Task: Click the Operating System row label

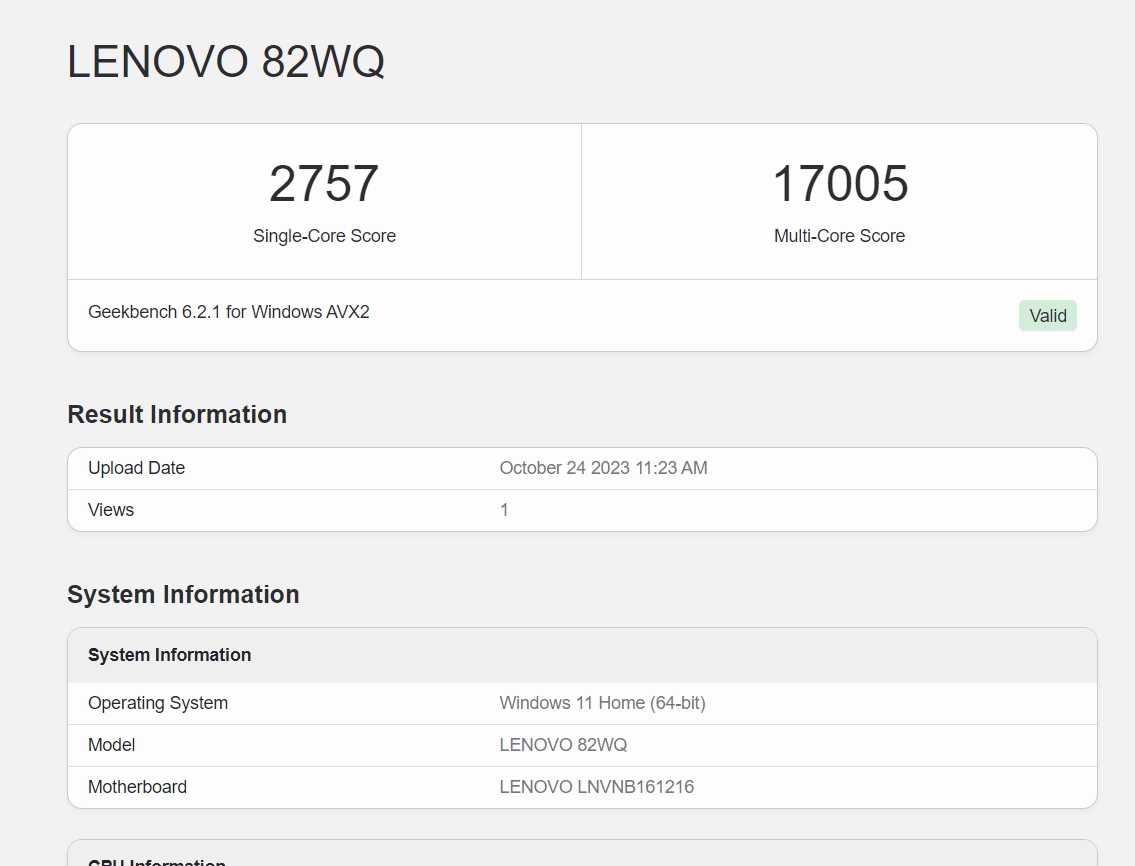Action: pyautogui.click(x=158, y=703)
